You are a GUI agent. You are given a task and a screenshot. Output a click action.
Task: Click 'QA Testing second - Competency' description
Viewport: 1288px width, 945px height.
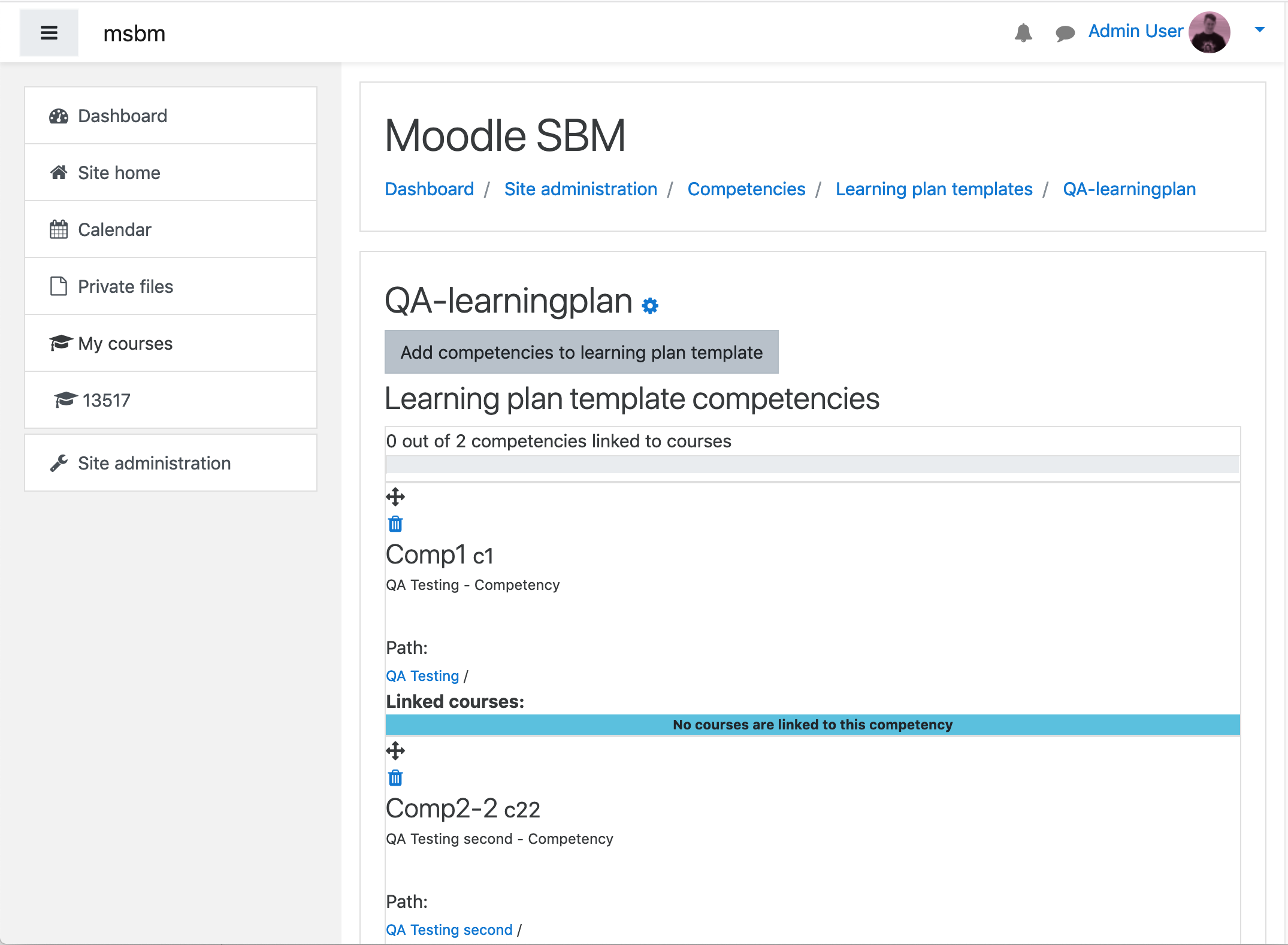pyautogui.click(x=500, y=839)
